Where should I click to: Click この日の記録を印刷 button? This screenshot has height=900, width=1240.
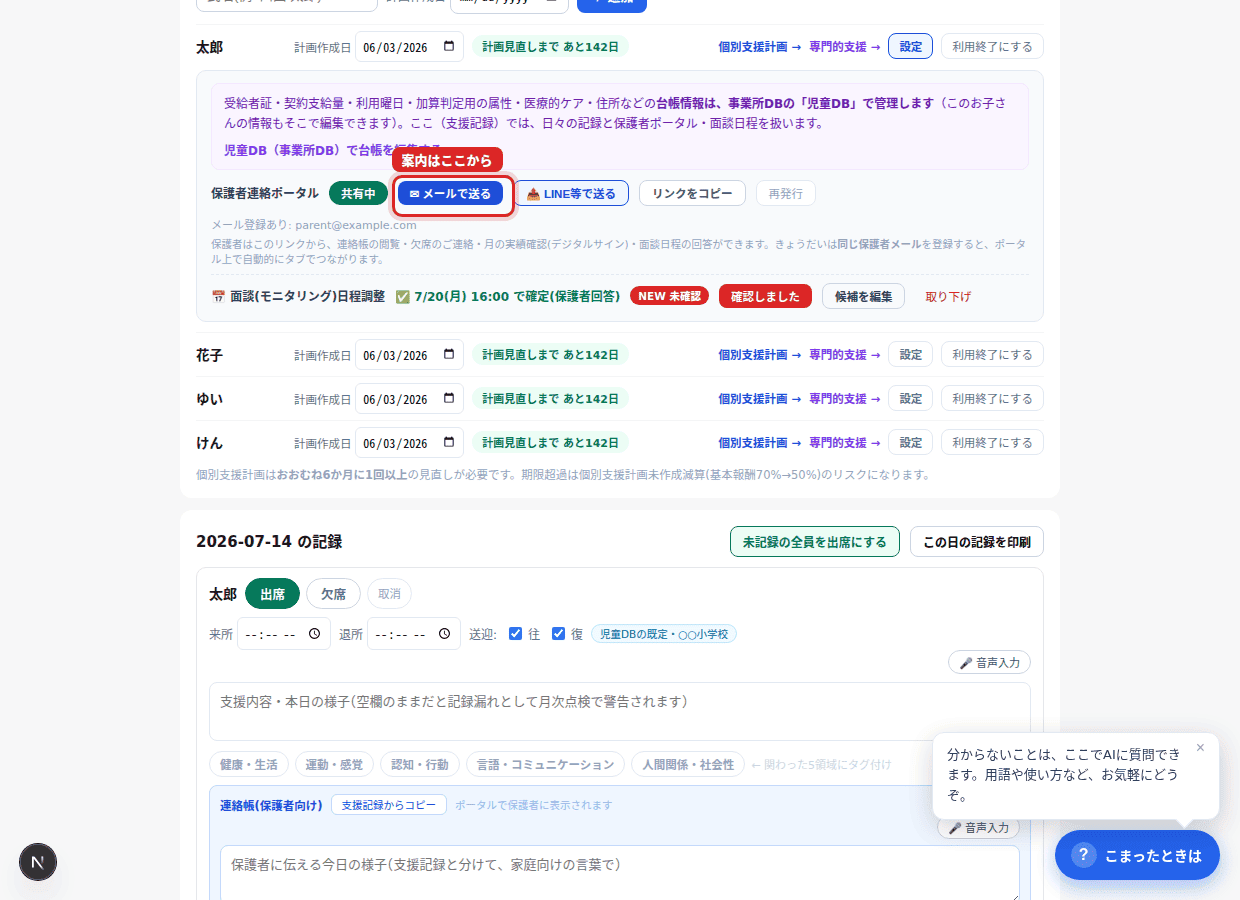(977, 542)
